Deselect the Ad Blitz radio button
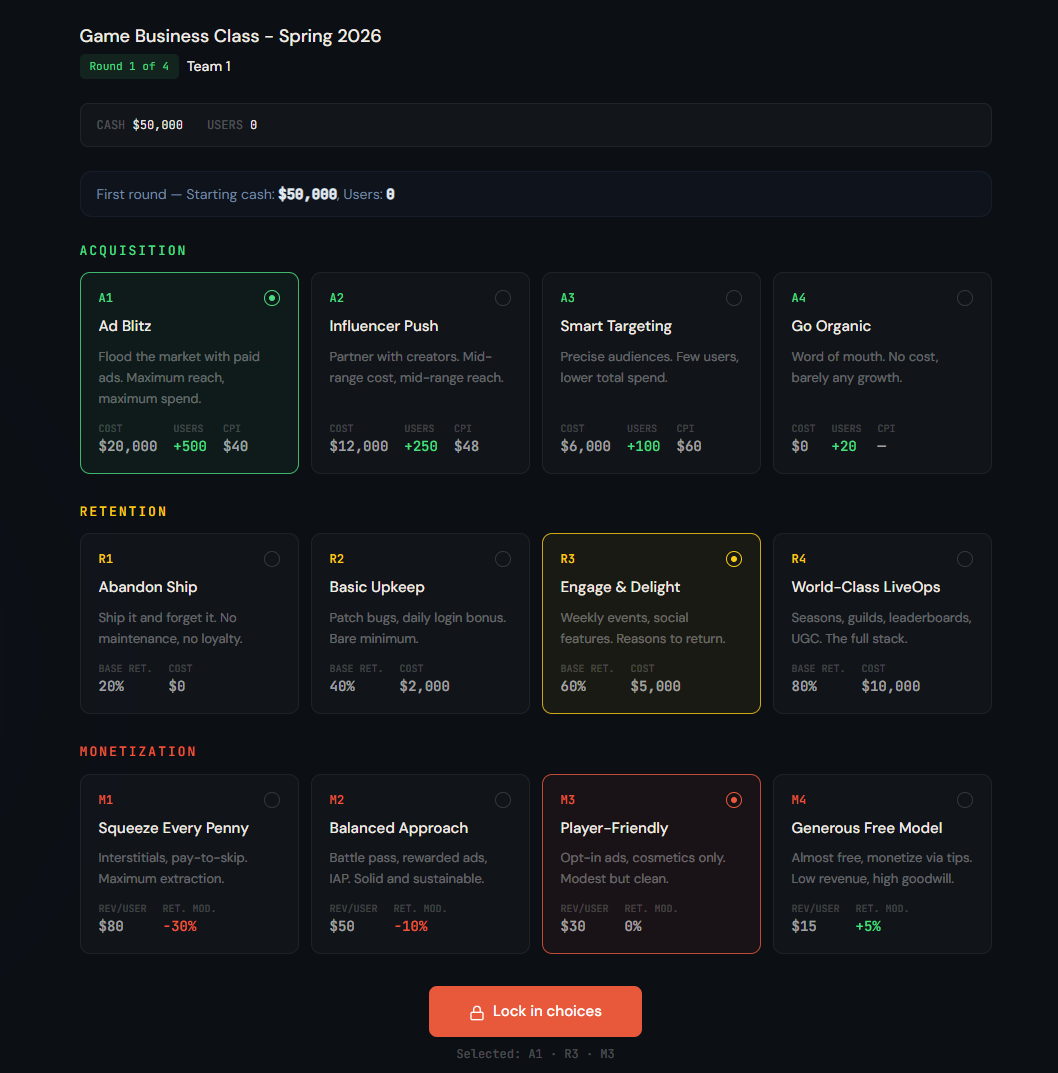The image size is (1058, 1073). tap(272, 297)
